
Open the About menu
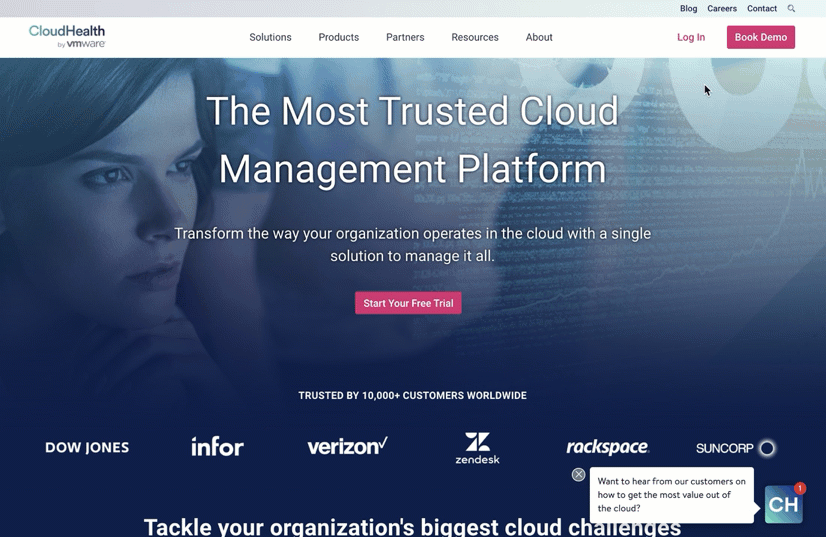(x=539, y=37)
